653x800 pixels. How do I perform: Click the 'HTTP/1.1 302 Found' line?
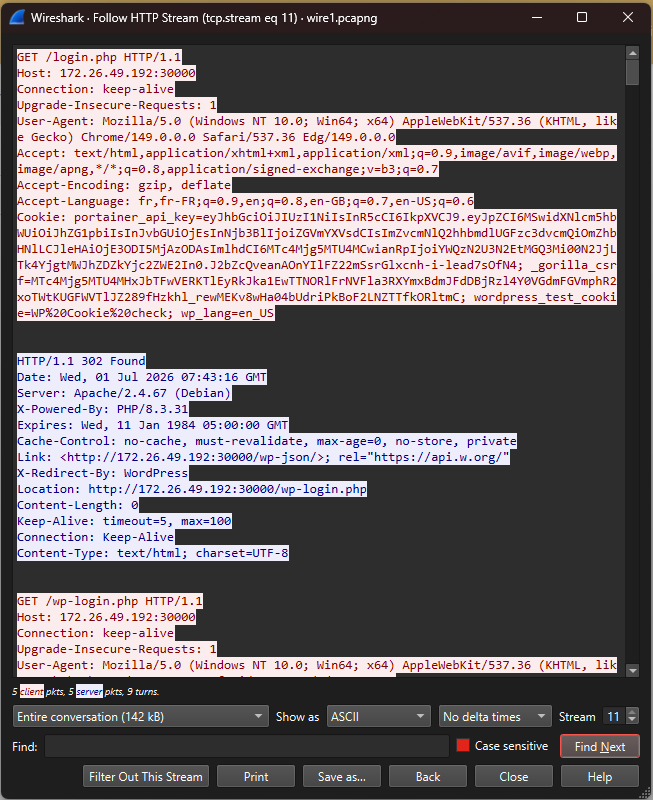pos(81,361)
